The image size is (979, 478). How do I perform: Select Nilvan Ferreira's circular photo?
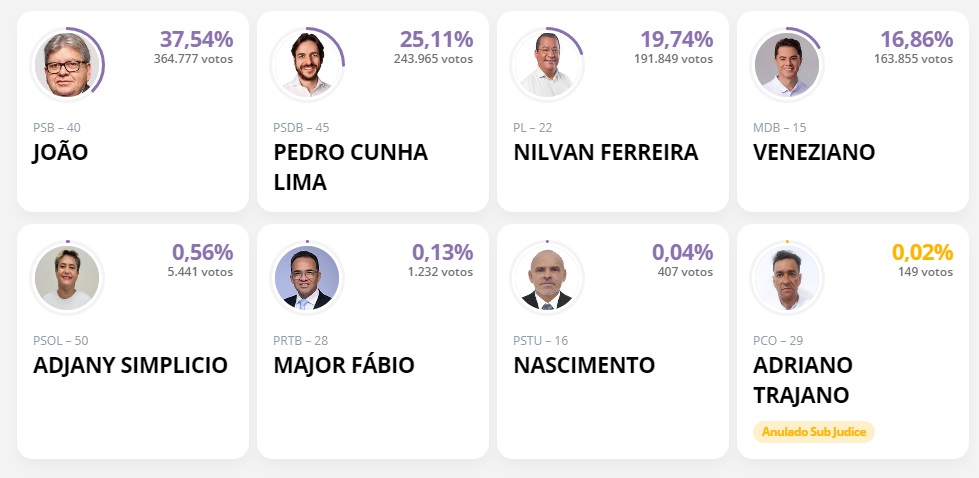click(x=546, y=64)
